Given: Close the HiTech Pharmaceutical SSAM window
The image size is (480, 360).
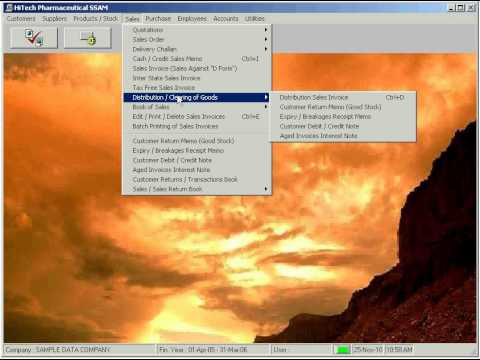Looking at the screenshot, I should (471, 8).
